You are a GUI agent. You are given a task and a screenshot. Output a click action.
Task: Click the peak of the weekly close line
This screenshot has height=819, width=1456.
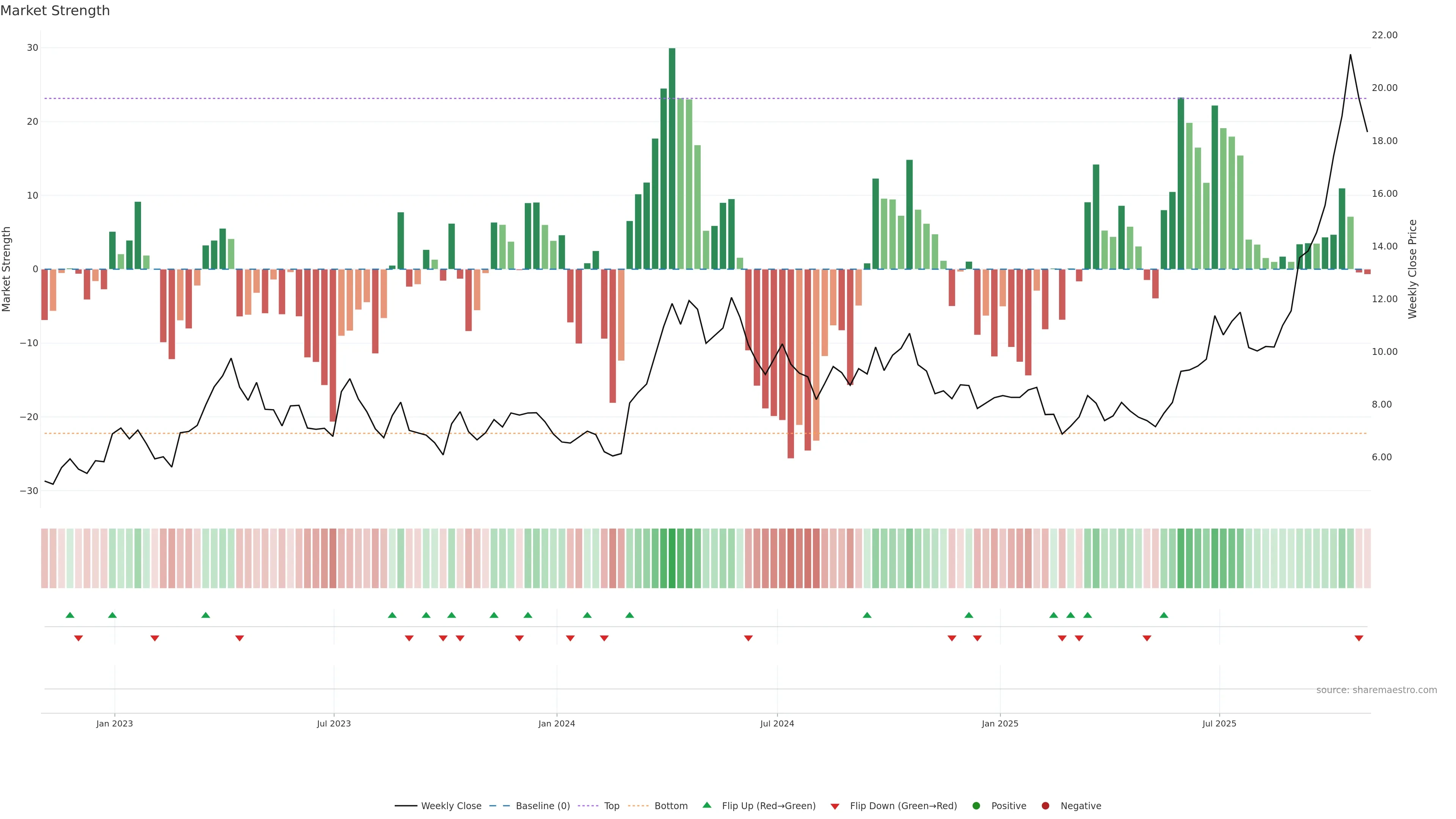[1350, 55]
